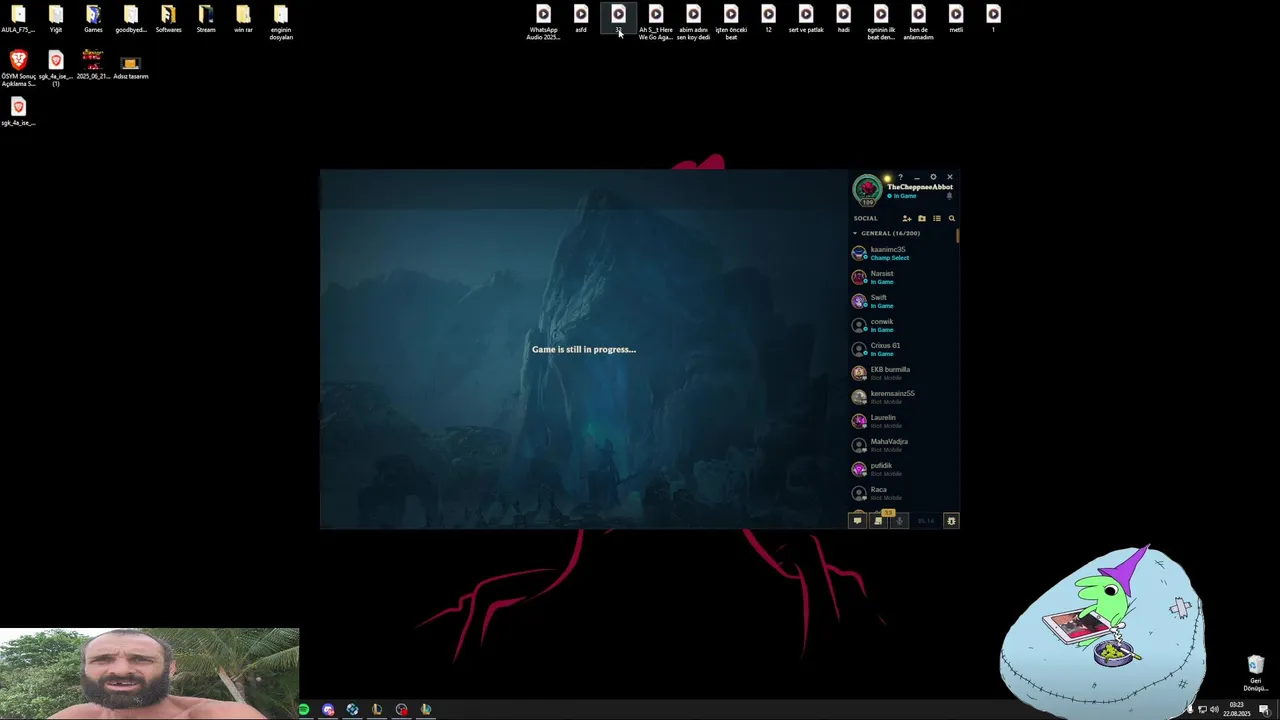
Task: Select the Games desktop folder
Action: [93, 19]
